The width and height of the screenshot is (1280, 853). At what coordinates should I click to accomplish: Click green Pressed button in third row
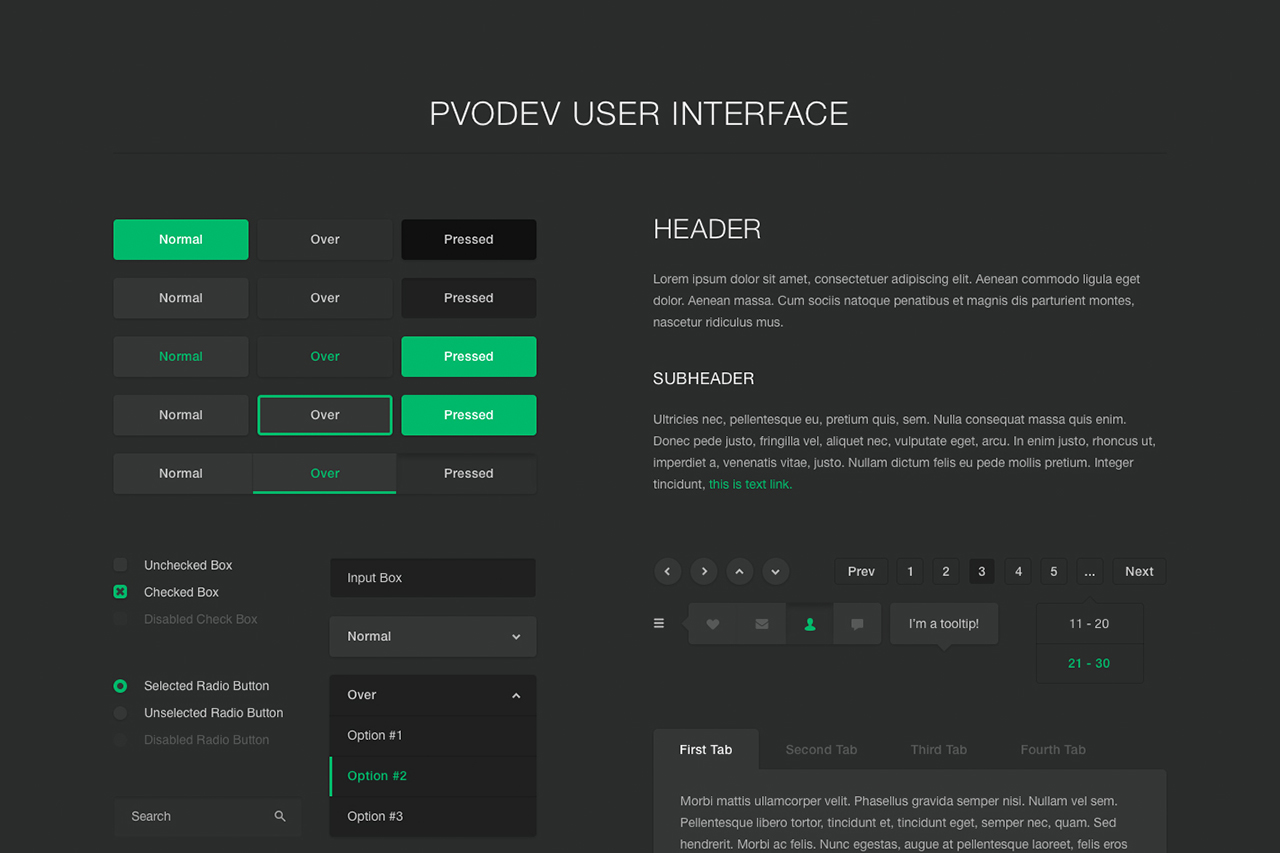(x=469, y=356)
